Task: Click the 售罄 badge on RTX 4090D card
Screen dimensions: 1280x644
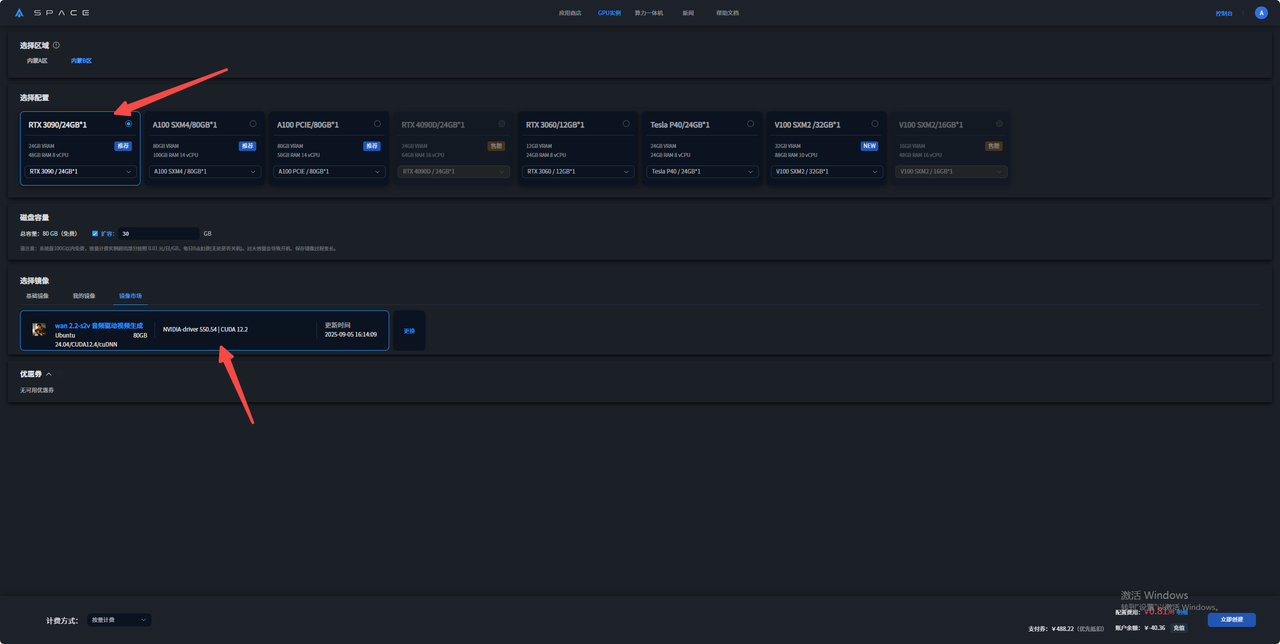Action: [496, 146]
